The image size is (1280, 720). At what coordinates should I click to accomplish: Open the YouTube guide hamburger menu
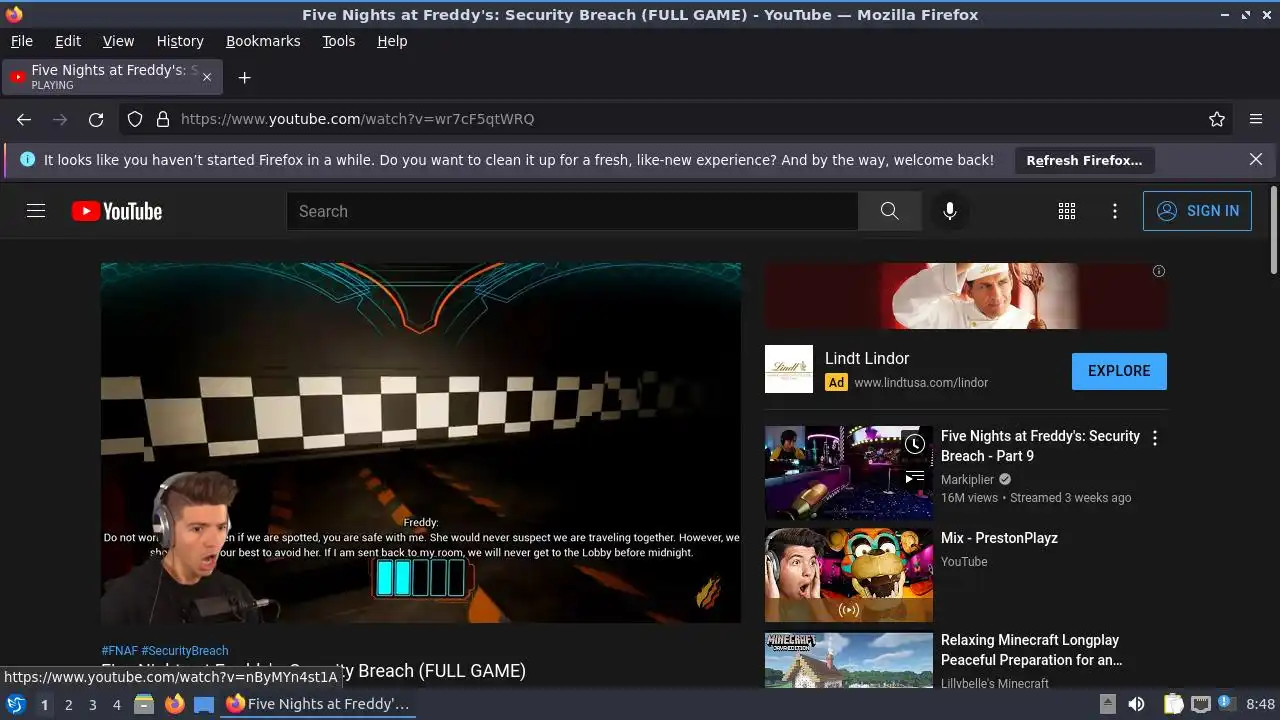pos(36,211)
